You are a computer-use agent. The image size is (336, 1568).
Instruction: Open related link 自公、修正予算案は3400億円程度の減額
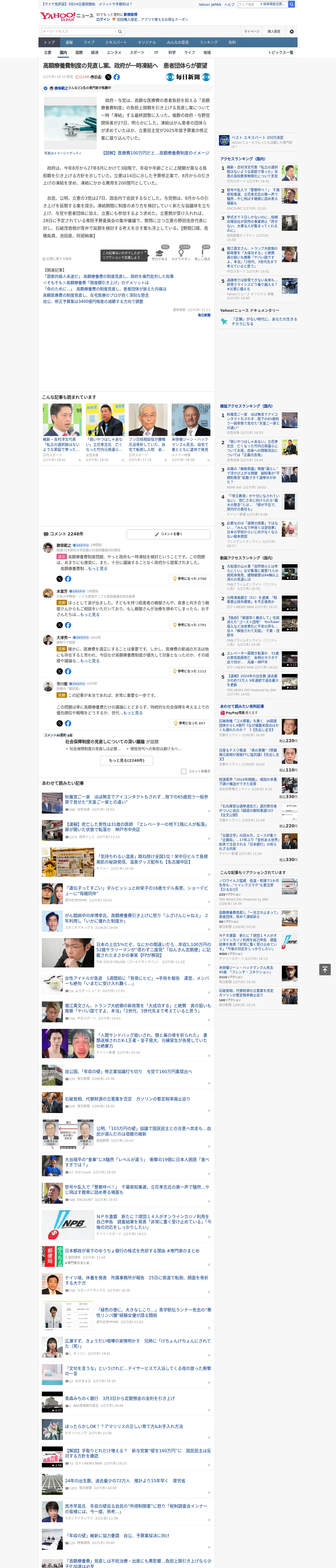coord(93,301)
